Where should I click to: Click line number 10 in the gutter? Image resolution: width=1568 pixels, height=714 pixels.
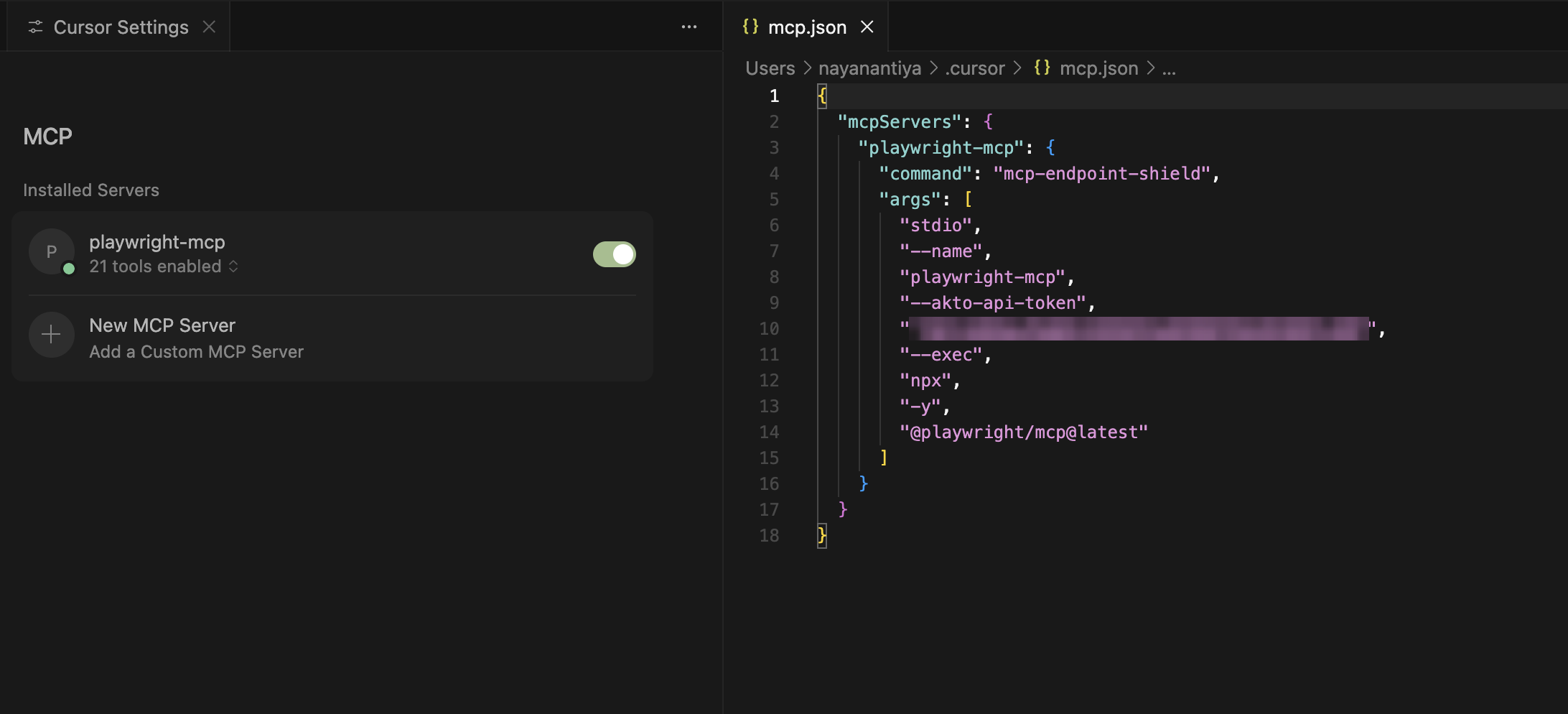coord(769,329)
